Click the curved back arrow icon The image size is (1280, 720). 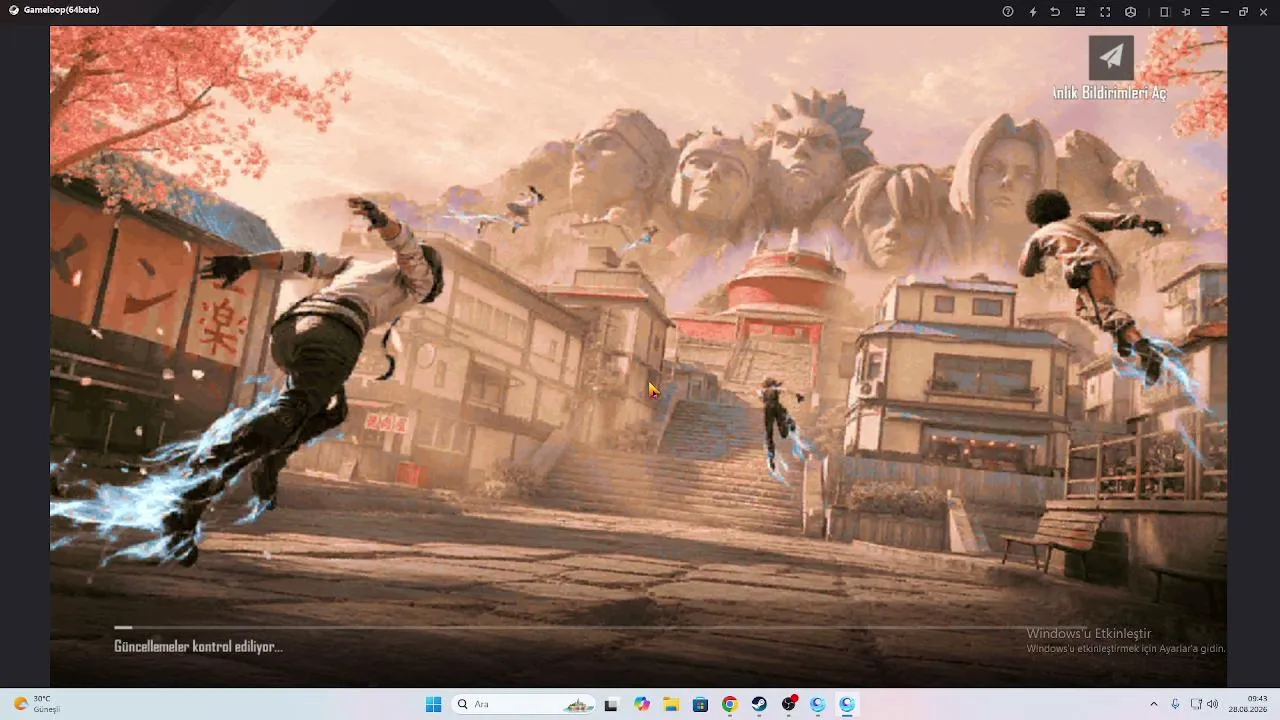(x=1055, y=12)
